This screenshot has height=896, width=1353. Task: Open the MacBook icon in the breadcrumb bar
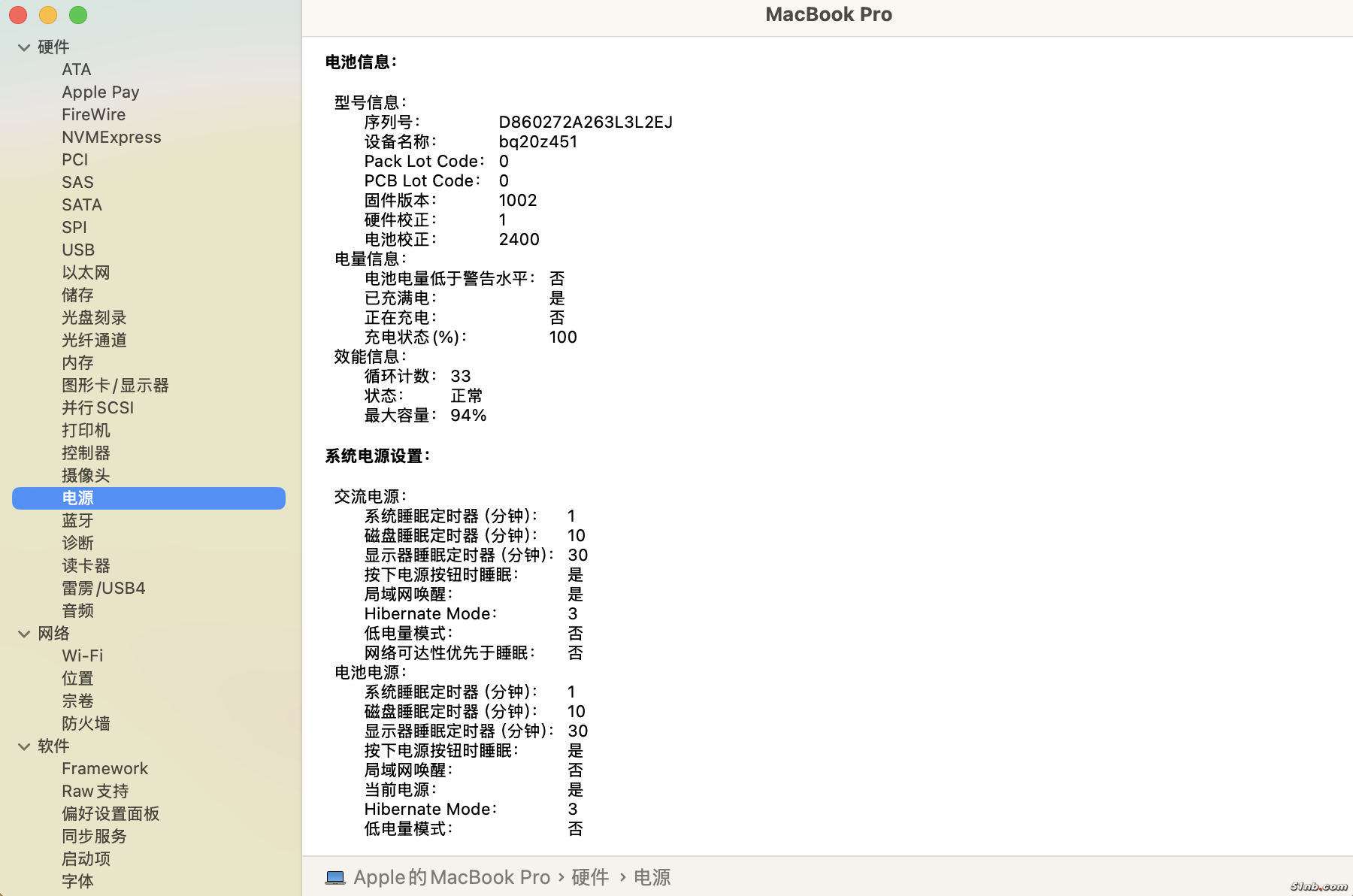335,876
